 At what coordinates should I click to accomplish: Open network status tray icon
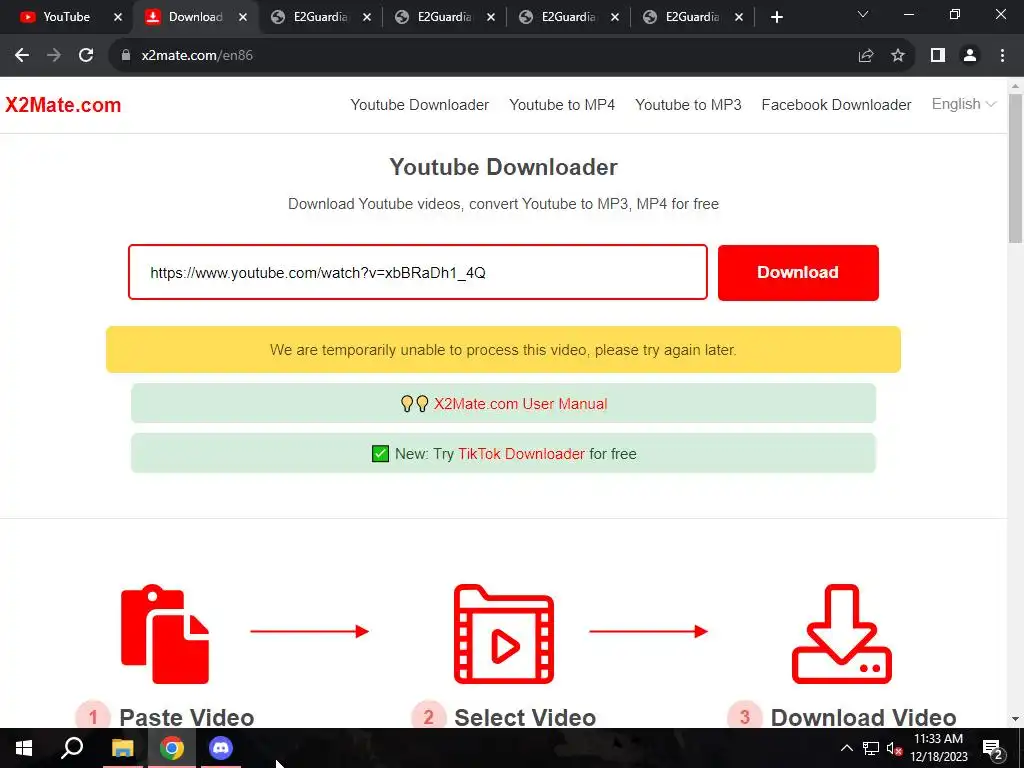tap(871, 748)
